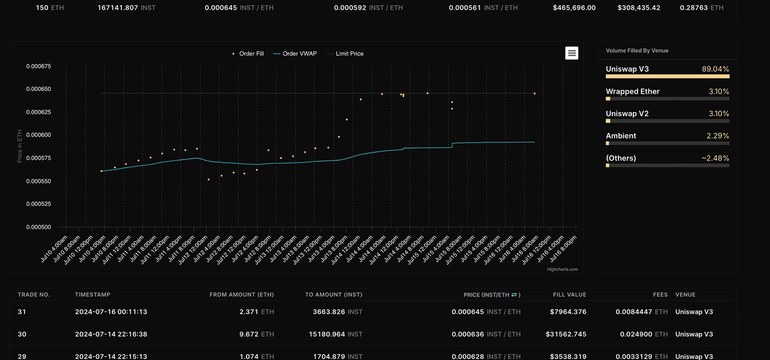
Task: Toggle the Limit Price legend series
Action: pos(345,54)
